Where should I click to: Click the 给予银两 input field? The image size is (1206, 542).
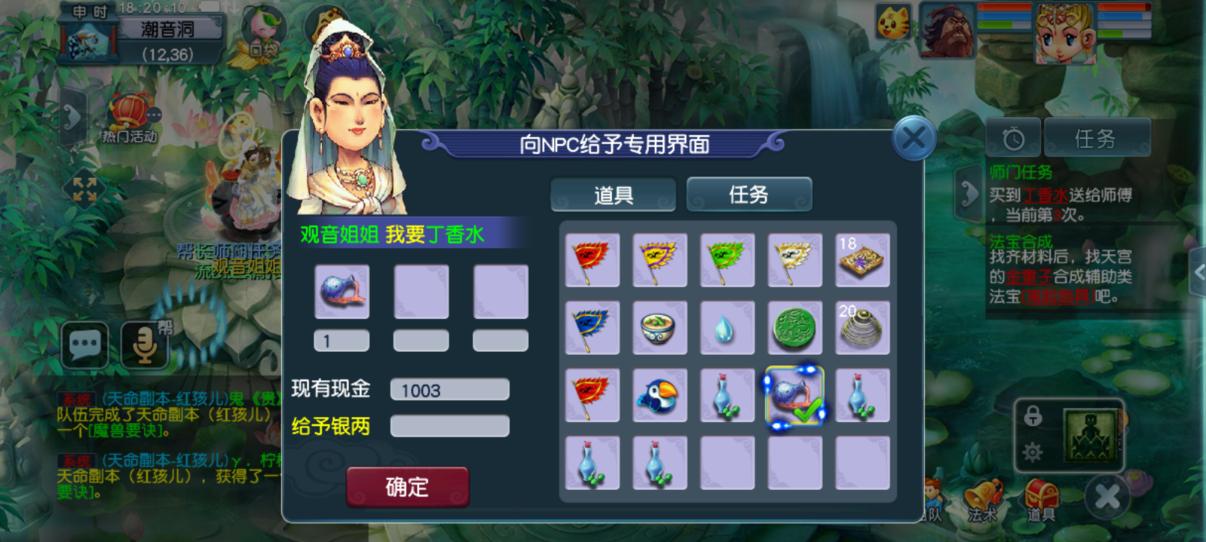(449, 426)
